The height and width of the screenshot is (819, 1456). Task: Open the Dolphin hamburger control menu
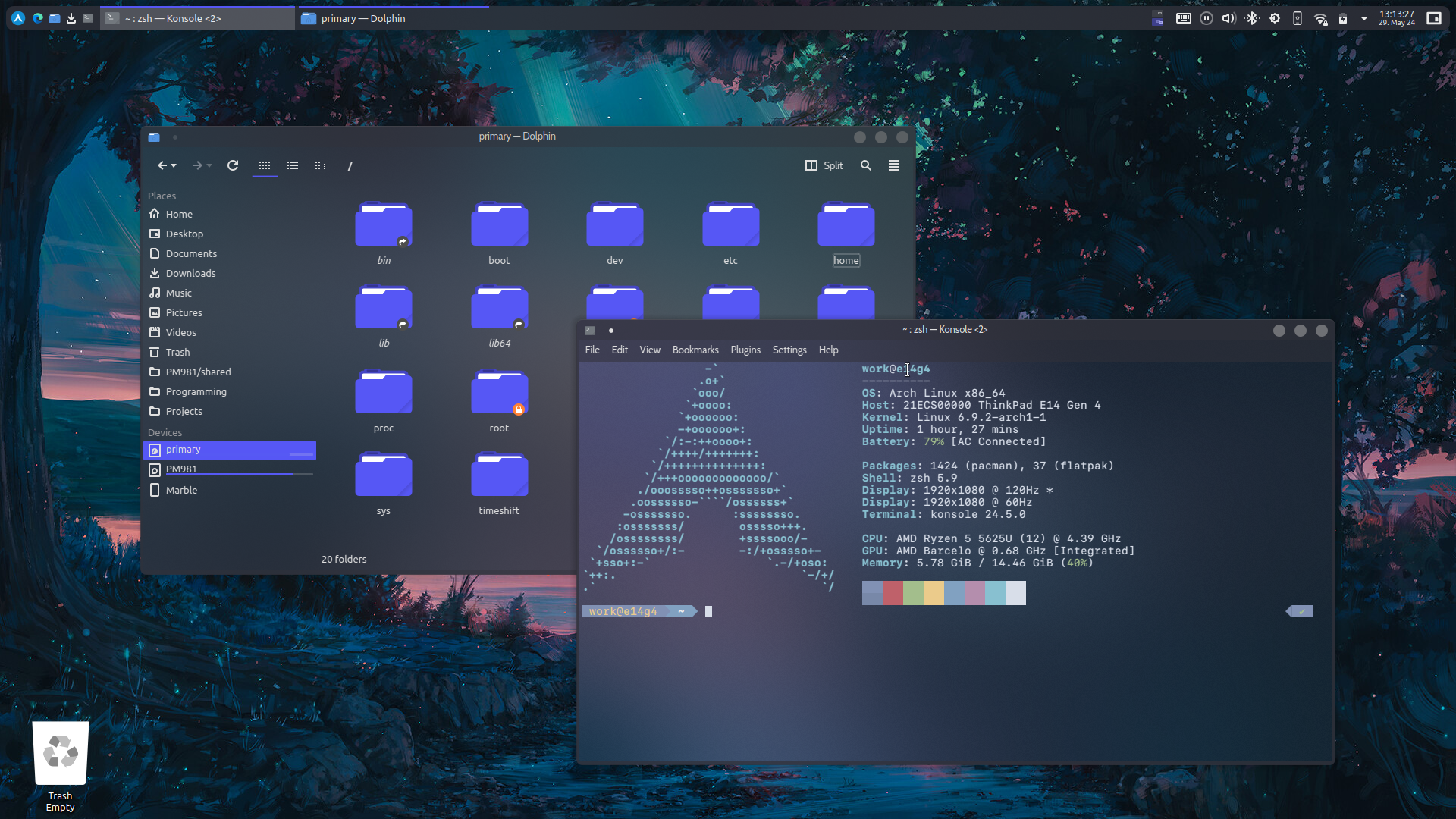893,165
